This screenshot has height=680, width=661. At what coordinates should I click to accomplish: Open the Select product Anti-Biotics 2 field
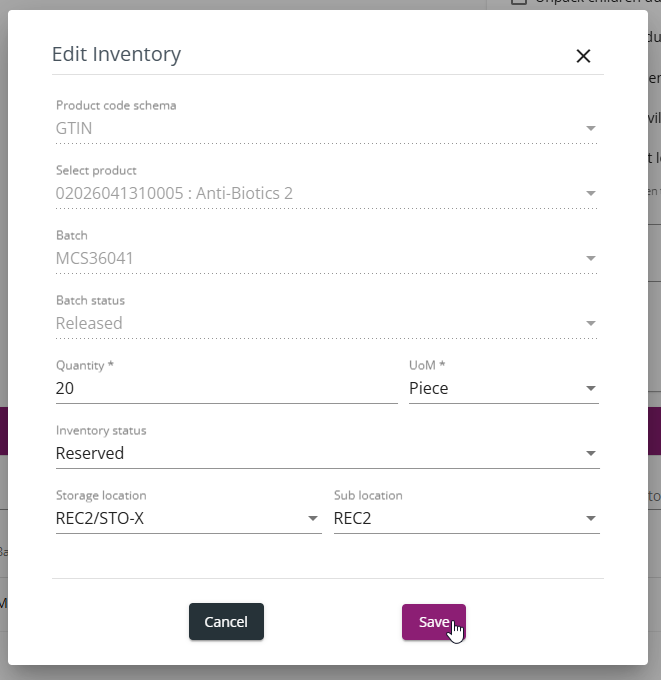[327, 193]
